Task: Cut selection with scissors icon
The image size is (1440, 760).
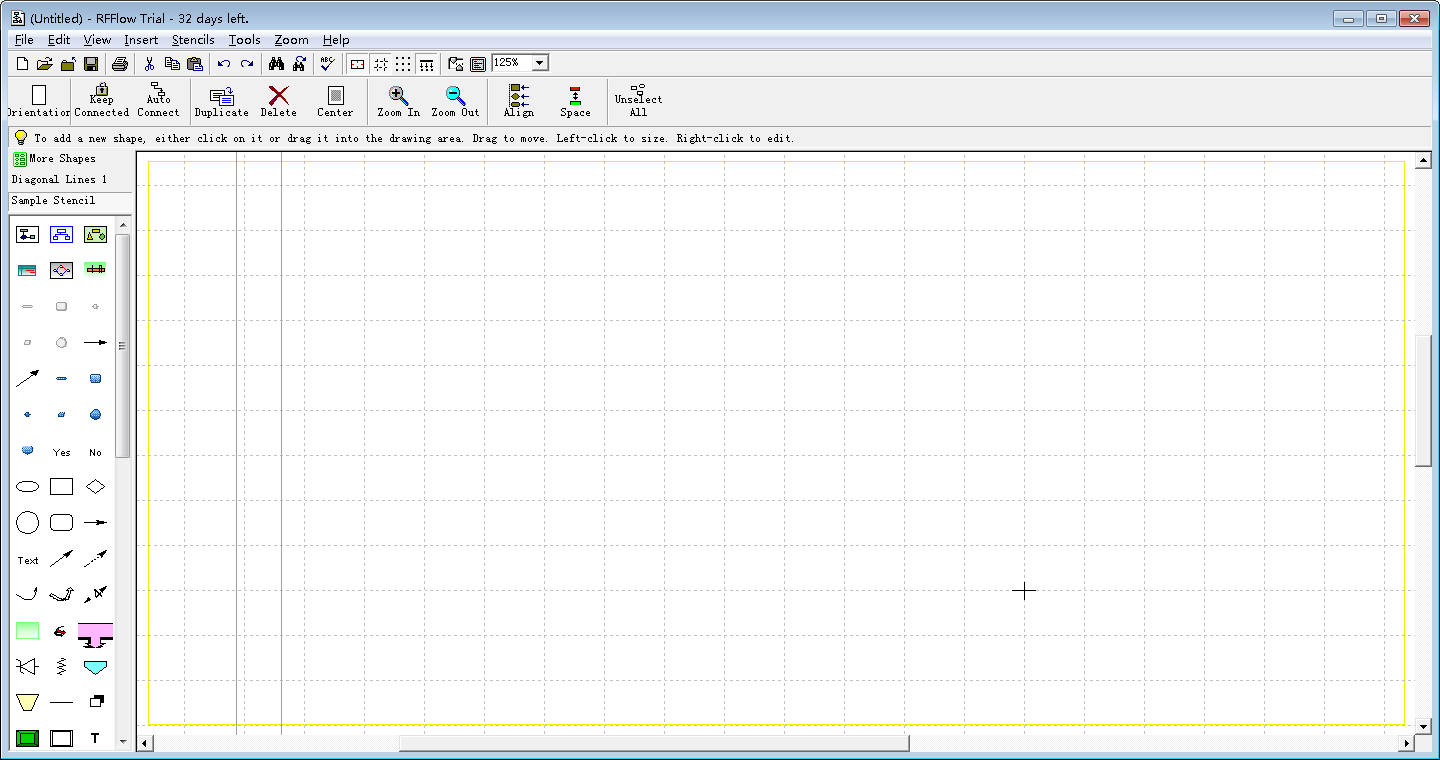Action: tap(149, 64)
